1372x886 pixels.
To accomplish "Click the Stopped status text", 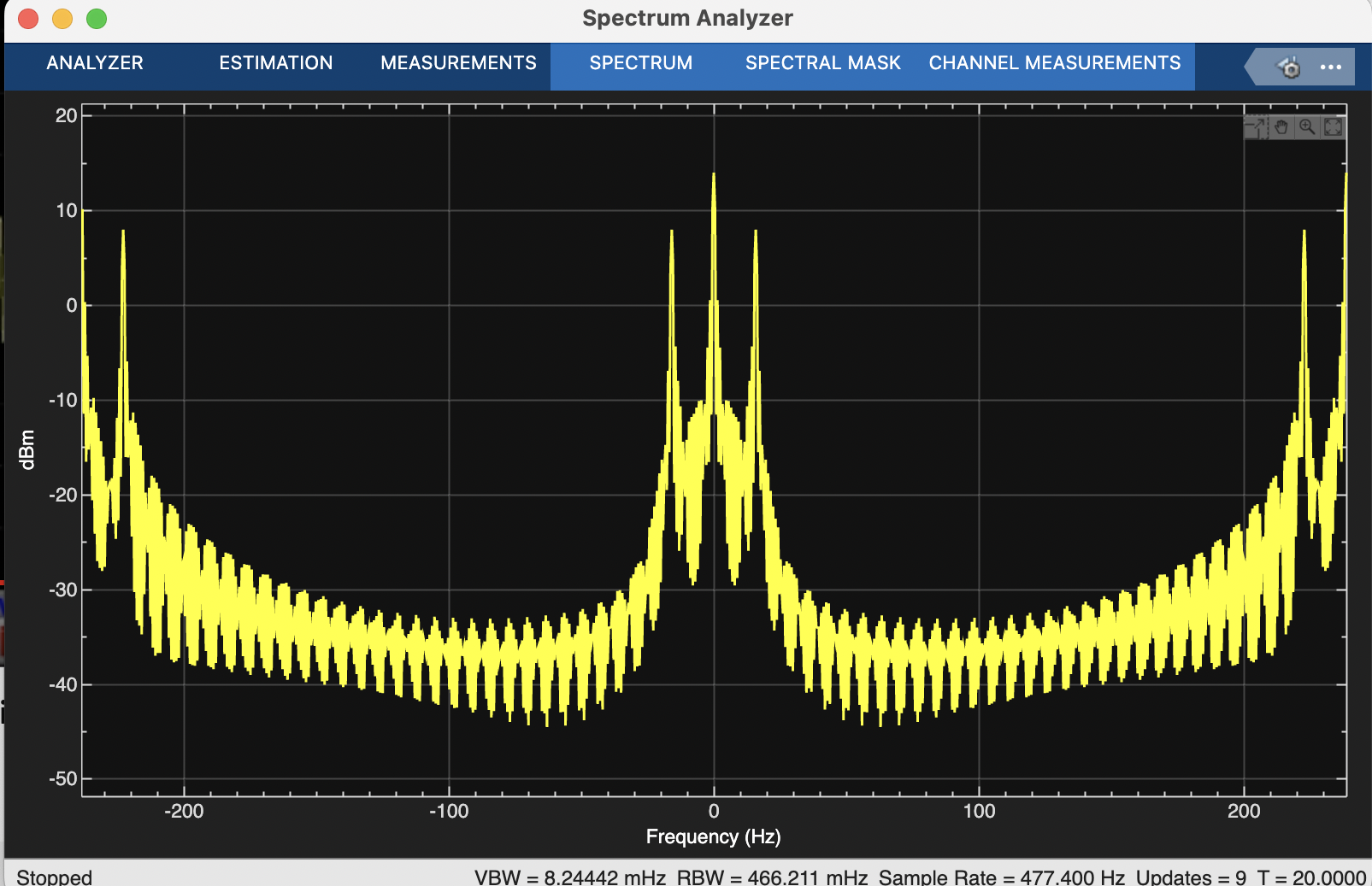I will (56, 876).
